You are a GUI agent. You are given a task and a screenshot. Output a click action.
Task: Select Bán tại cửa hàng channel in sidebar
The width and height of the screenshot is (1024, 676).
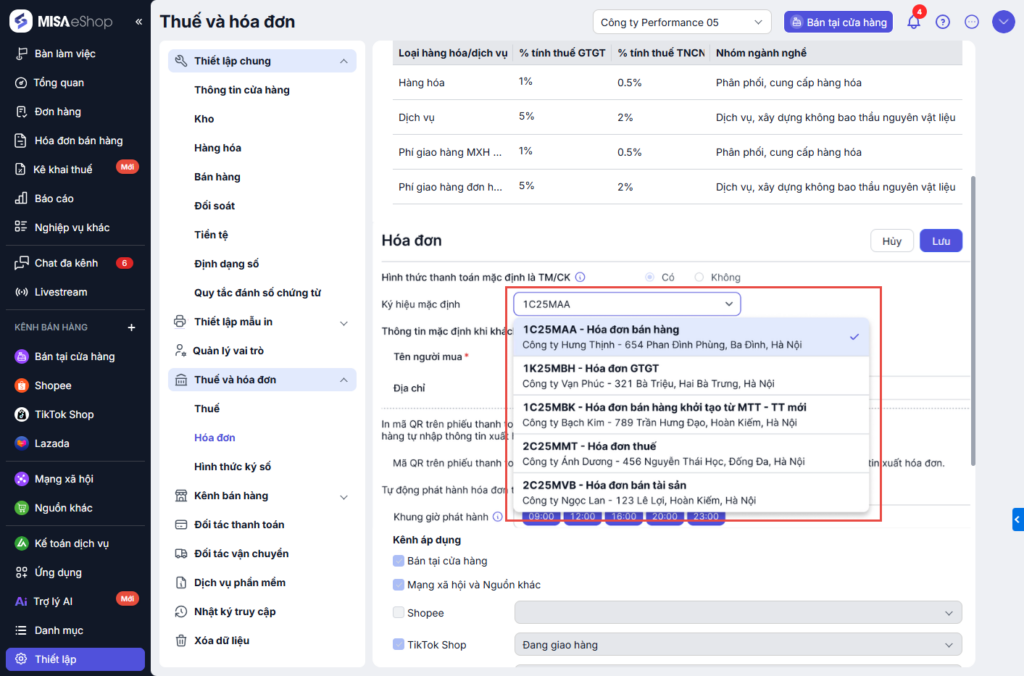pos(75,357)
